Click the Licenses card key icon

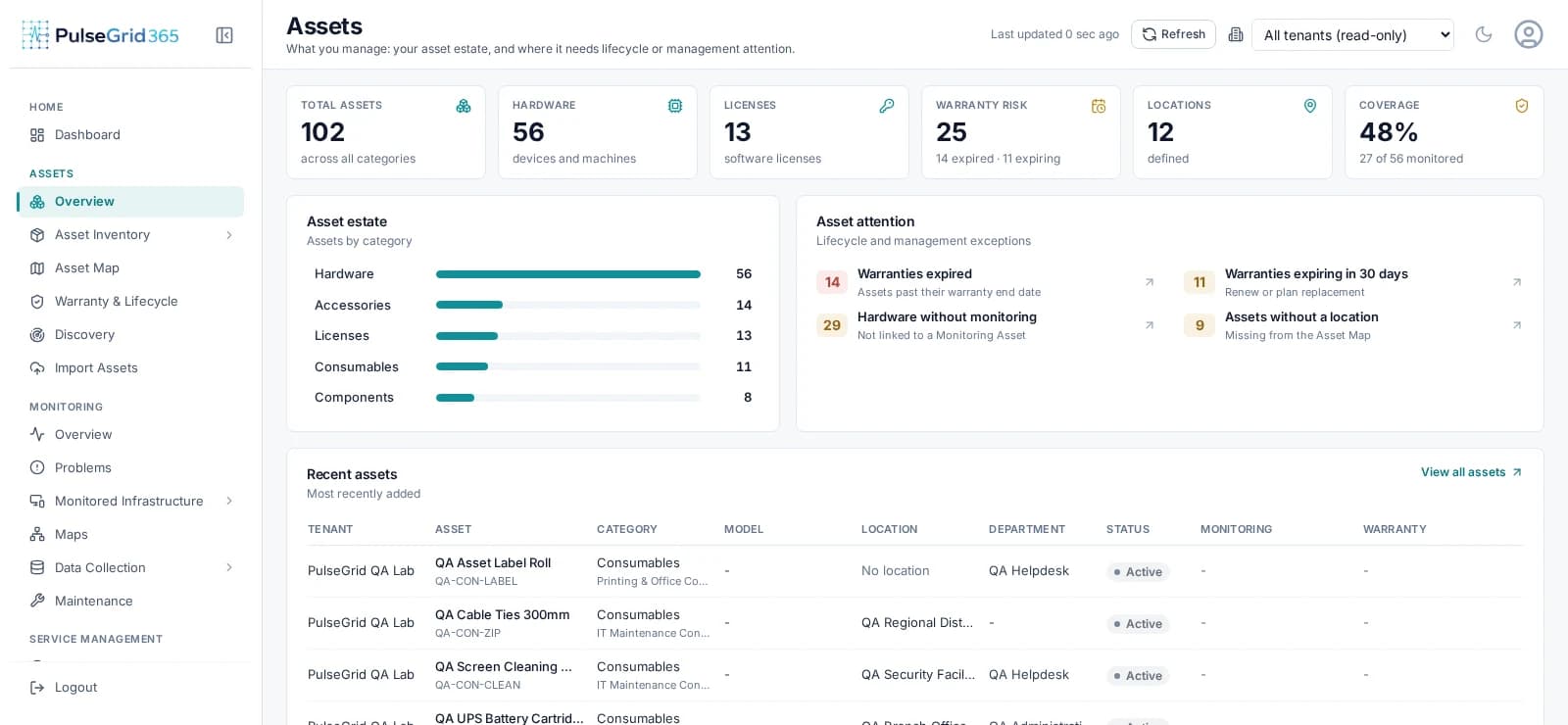(x=887, y=106)
